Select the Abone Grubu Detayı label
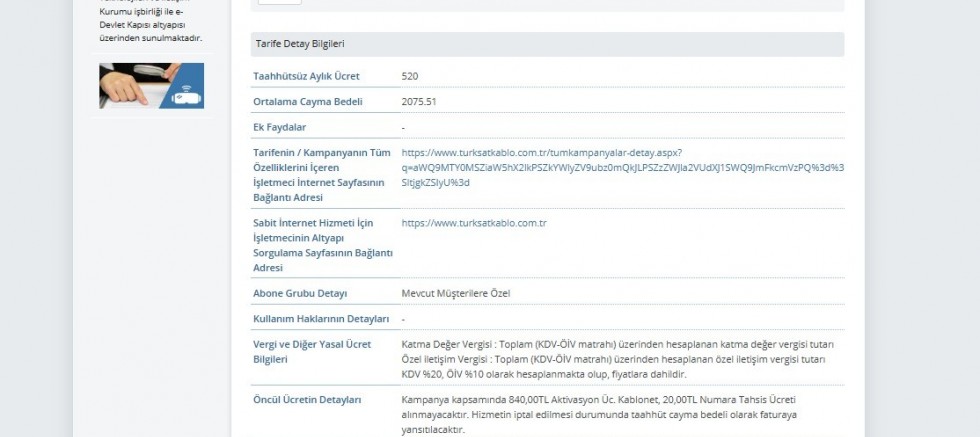Viewport: 980px width, 437px height. point(300,293)
